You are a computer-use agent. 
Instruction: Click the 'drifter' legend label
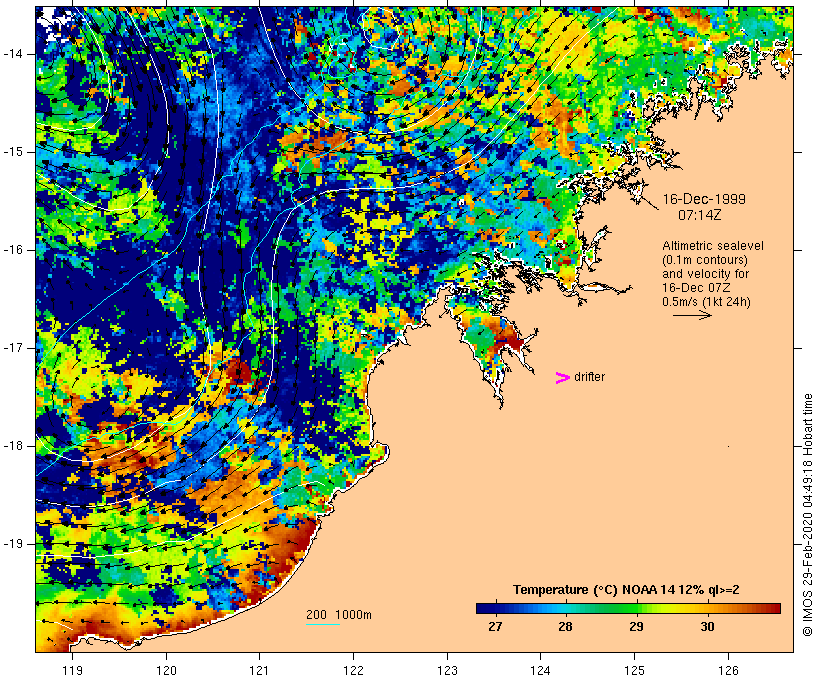pyautogui.click(x=589, y=377)
